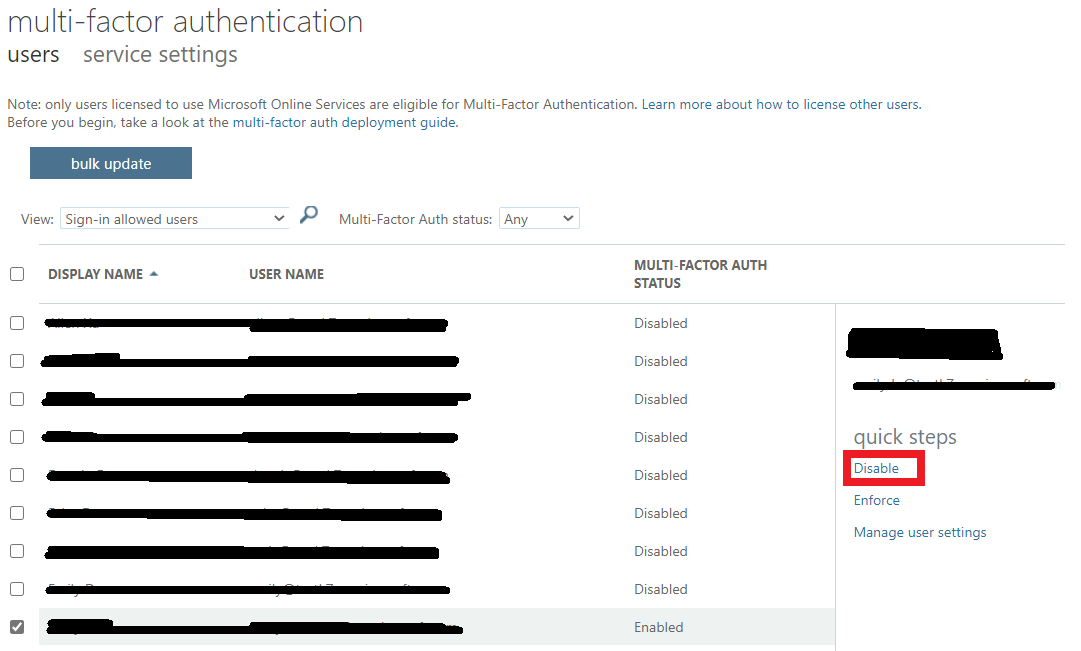The height and width of the screenshot is (651, 1081).
Task: Expand the Multi-Factor Auth status dropdown
Action: coord(539,219)
